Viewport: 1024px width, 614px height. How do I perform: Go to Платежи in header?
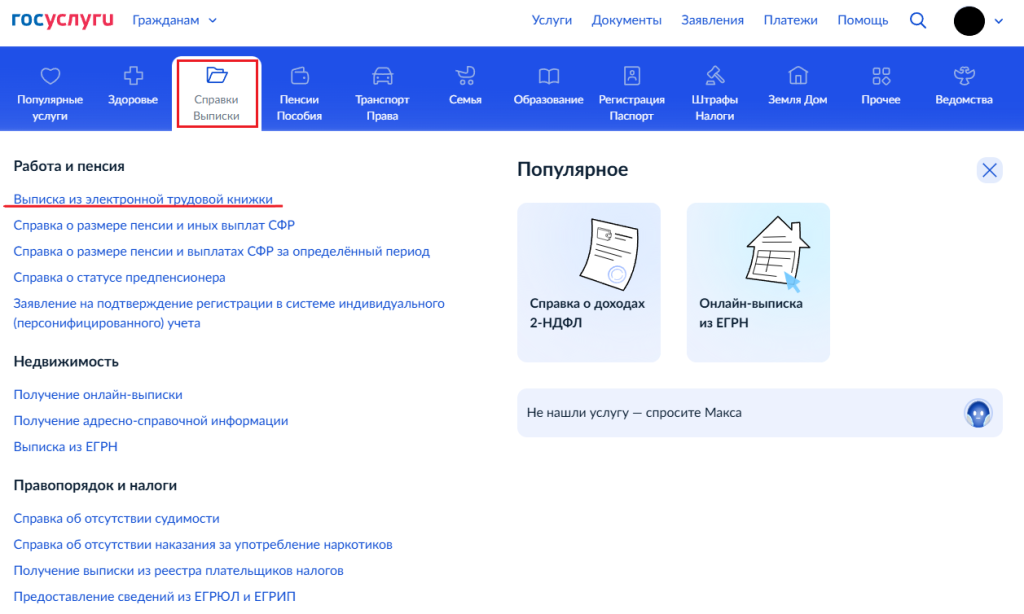point(790,20)
